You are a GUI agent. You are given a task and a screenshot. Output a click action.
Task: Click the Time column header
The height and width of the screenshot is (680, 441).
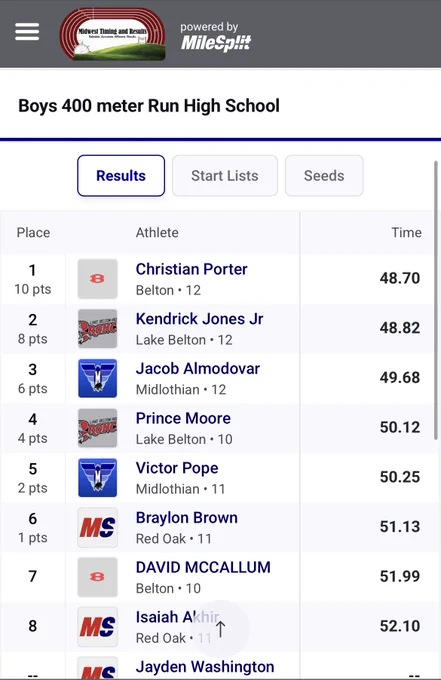[x=406, y=232]
